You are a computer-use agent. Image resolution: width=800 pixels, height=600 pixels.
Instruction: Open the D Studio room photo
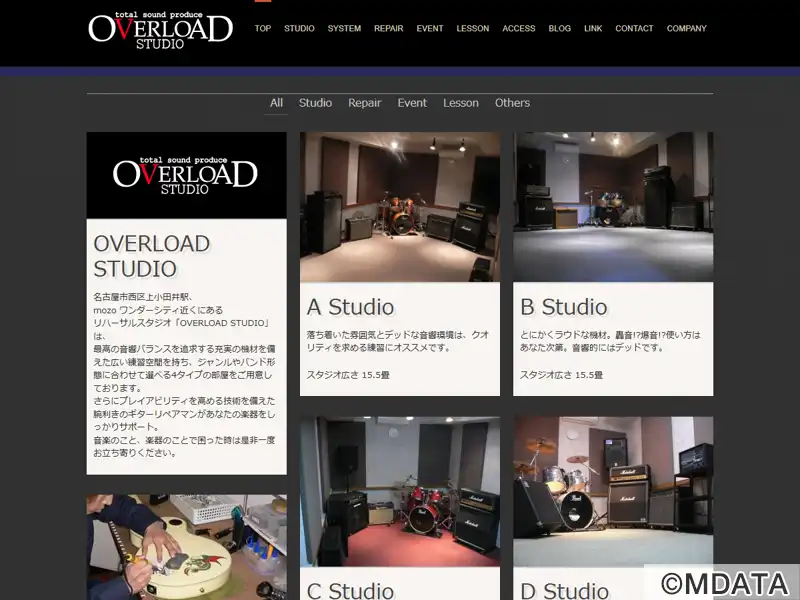coord(613,492)
